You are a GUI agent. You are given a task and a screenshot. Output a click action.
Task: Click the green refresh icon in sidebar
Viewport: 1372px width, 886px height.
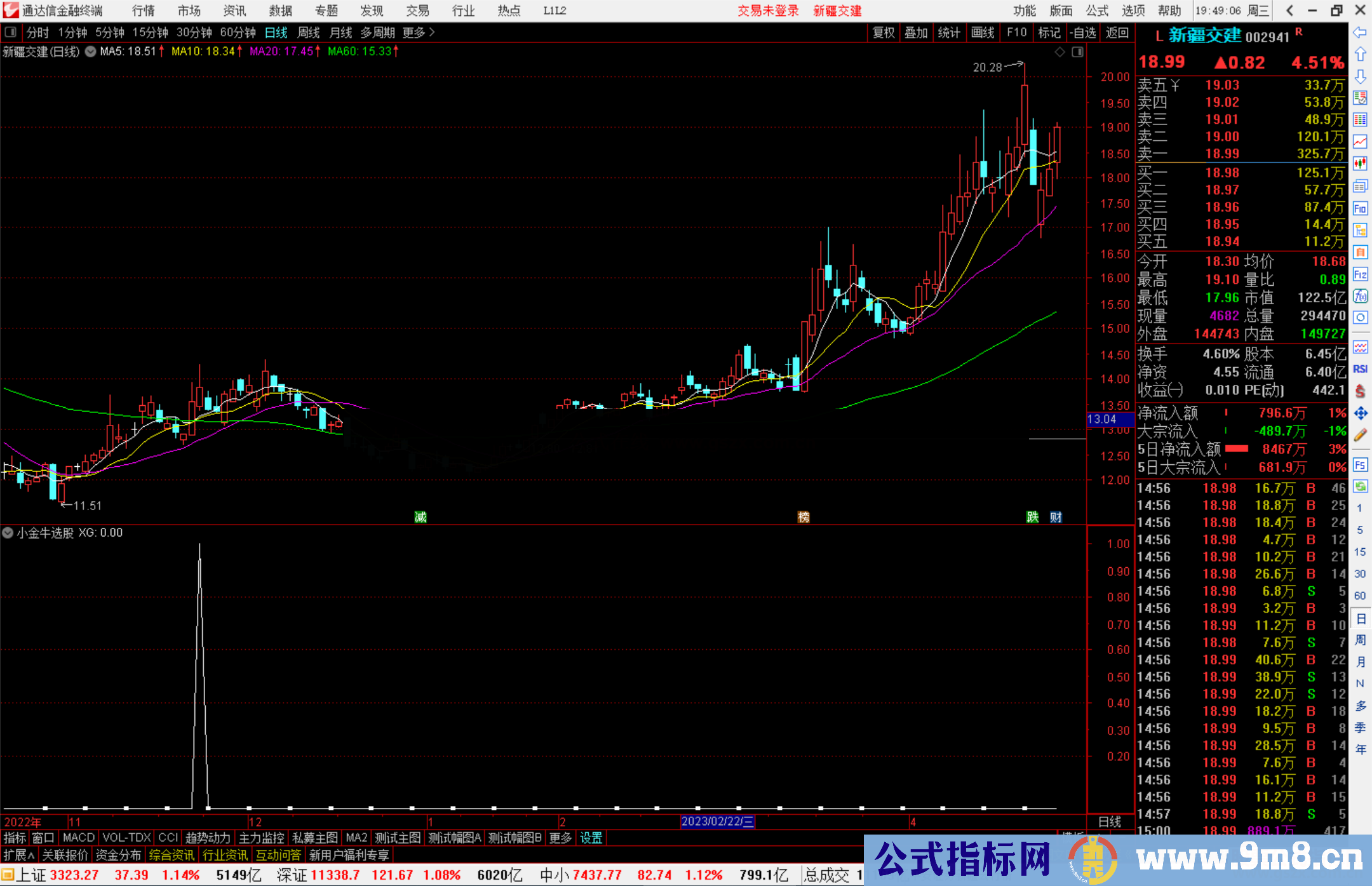(x=1360, y=487)
